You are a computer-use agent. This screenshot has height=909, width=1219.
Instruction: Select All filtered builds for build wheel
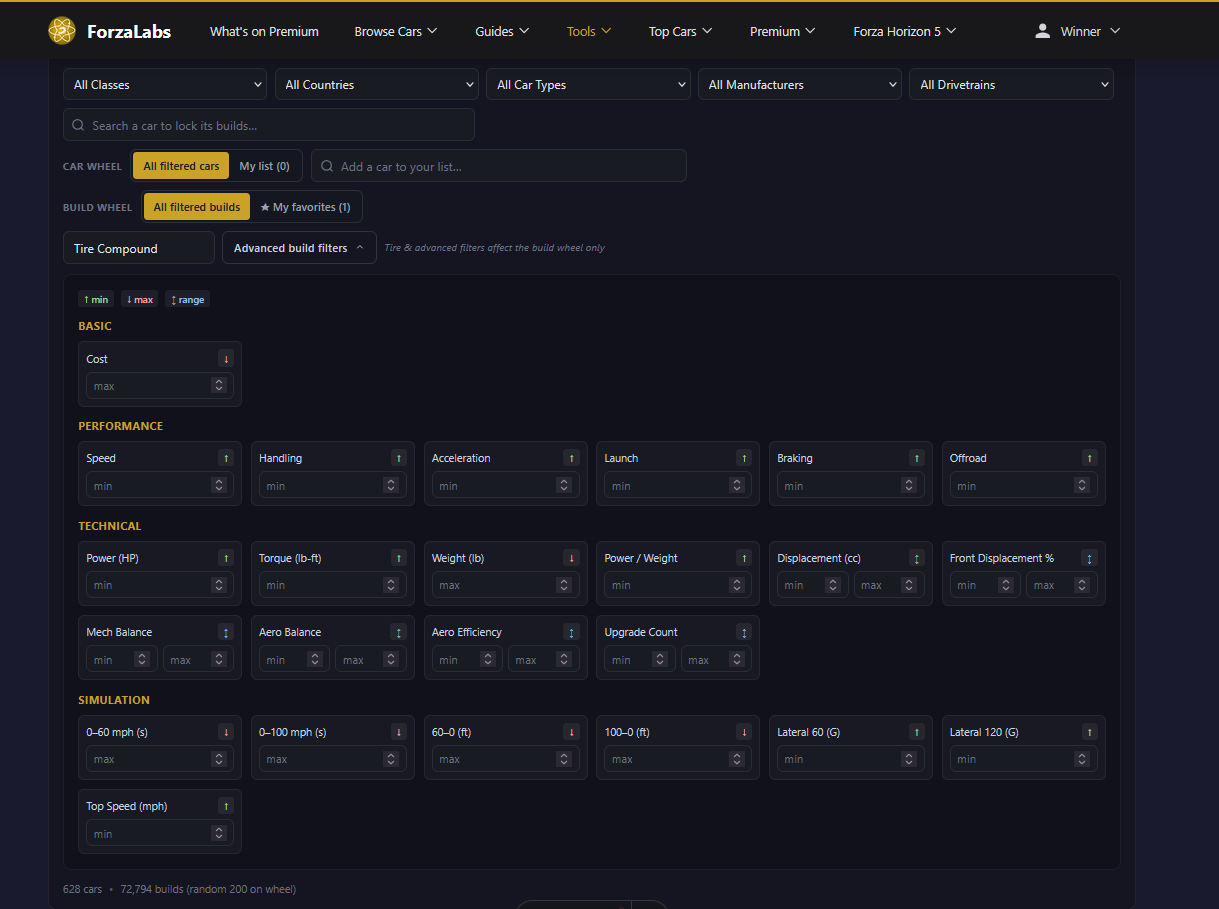tap(197, 207)
